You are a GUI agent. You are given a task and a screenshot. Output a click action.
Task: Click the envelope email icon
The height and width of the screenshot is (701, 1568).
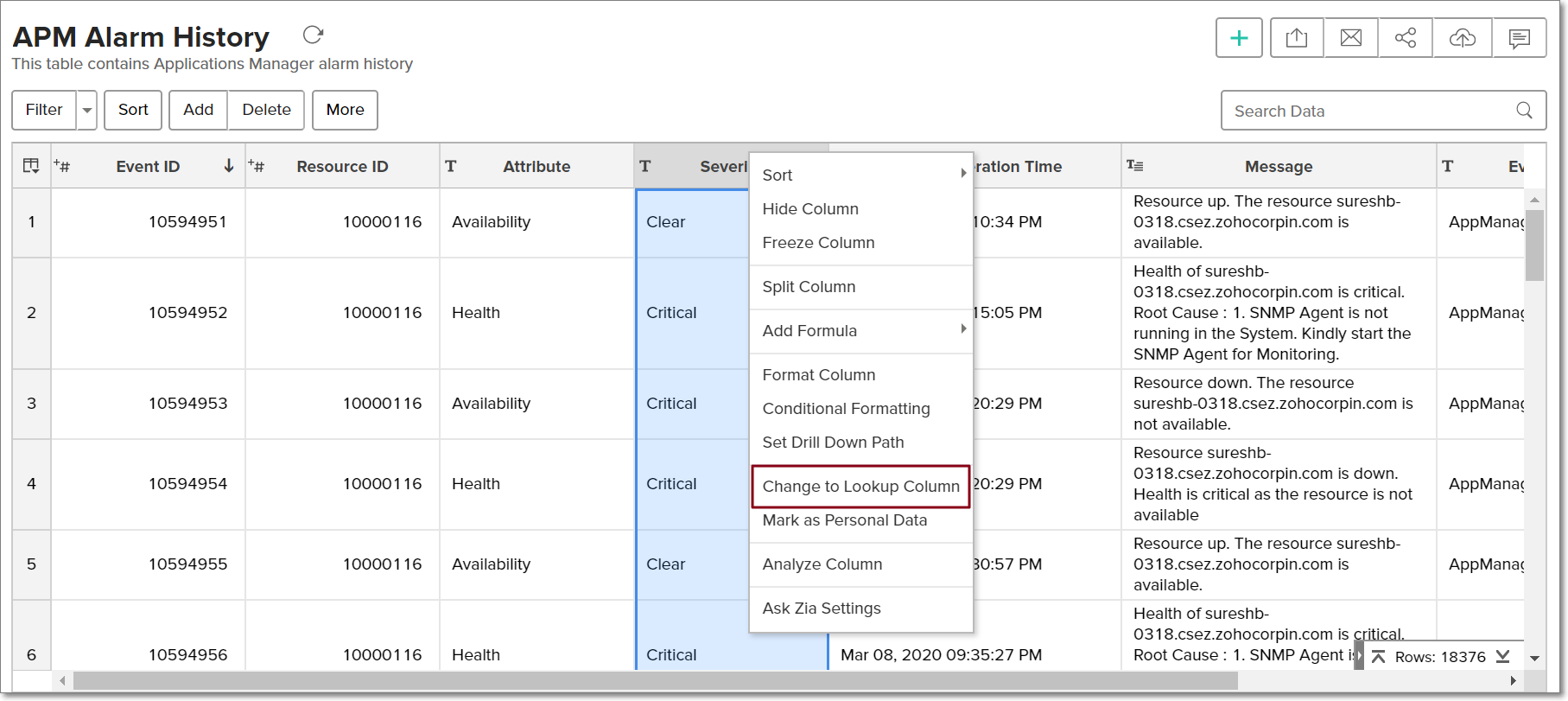pos(1350,38)
